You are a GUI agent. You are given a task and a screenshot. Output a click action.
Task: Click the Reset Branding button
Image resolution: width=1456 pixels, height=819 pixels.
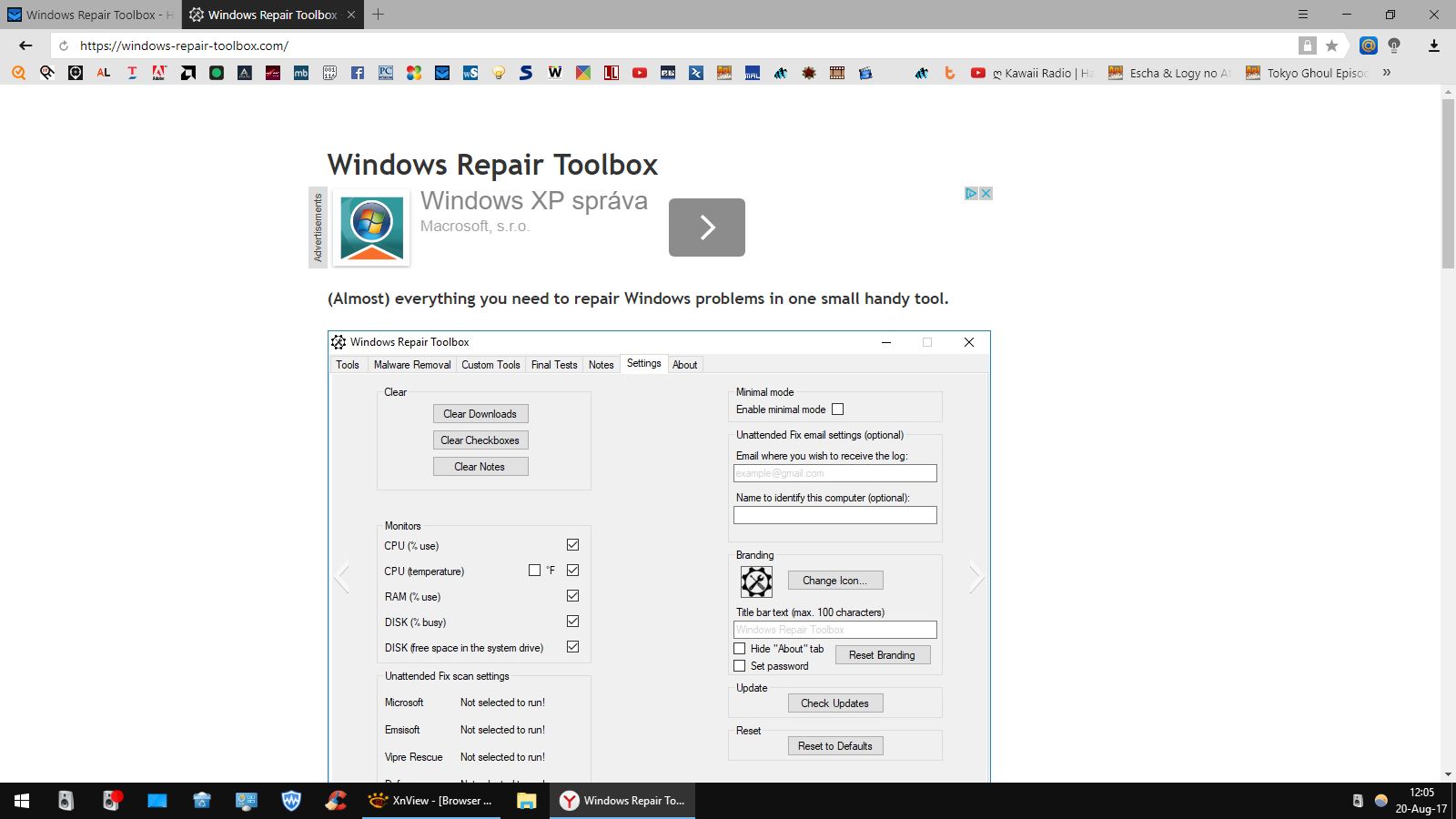click(883, 655)
